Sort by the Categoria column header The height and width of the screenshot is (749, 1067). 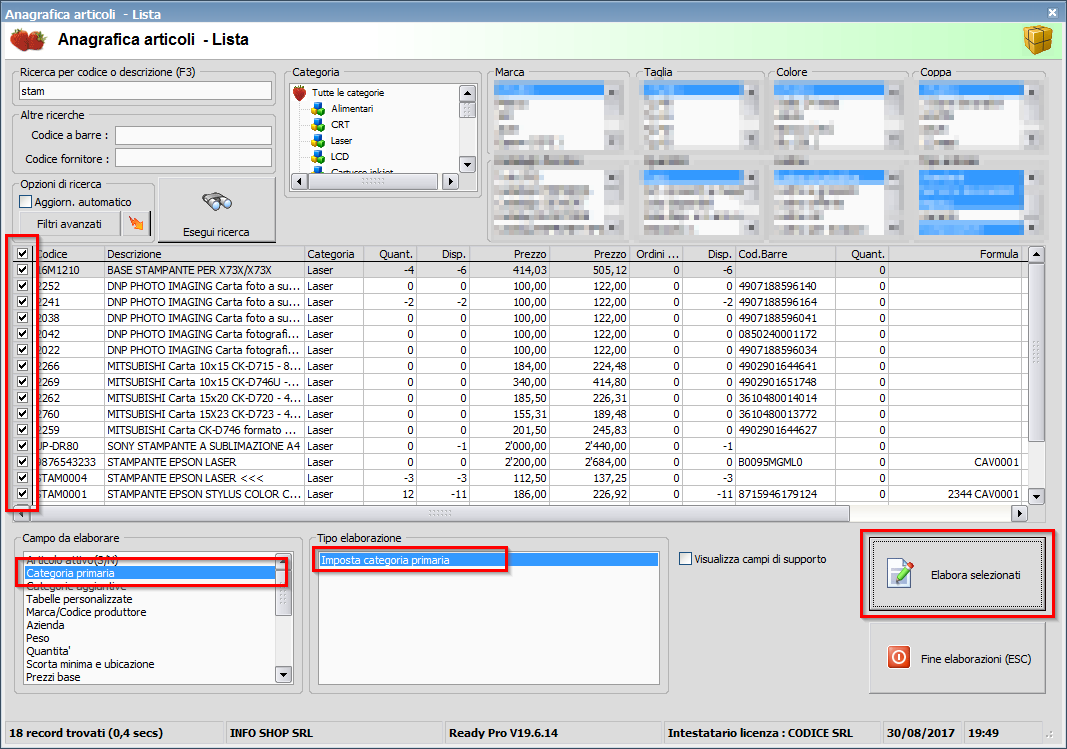tap(333, 254)
